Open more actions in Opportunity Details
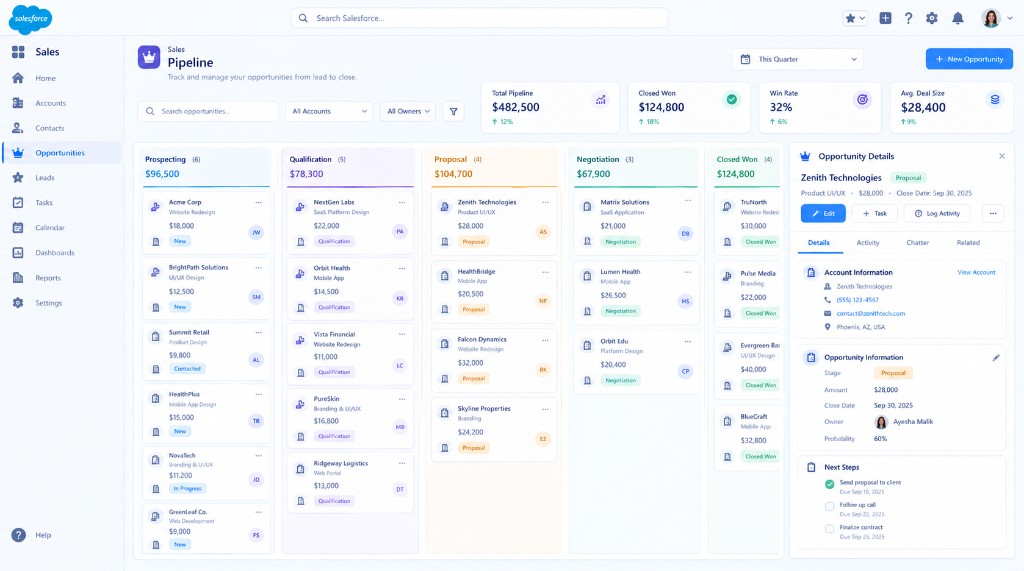 [993, 214]
